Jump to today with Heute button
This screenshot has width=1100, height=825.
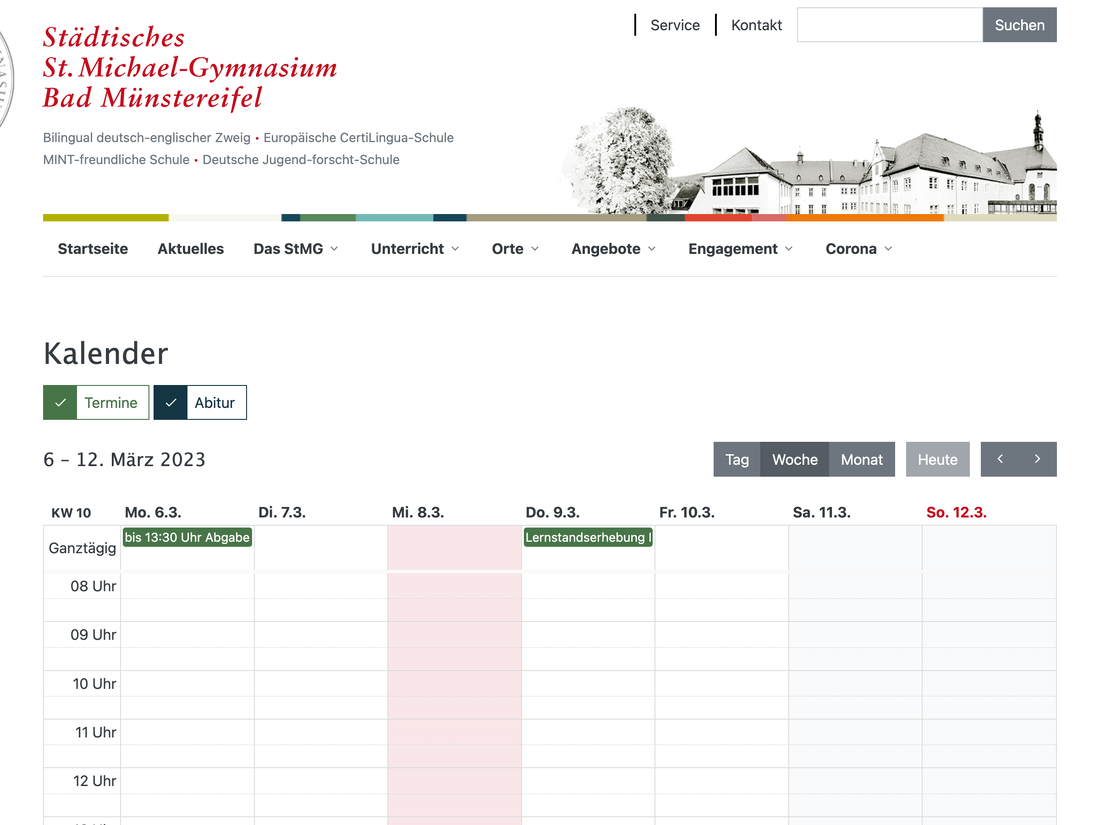click(x=937, y=459)
